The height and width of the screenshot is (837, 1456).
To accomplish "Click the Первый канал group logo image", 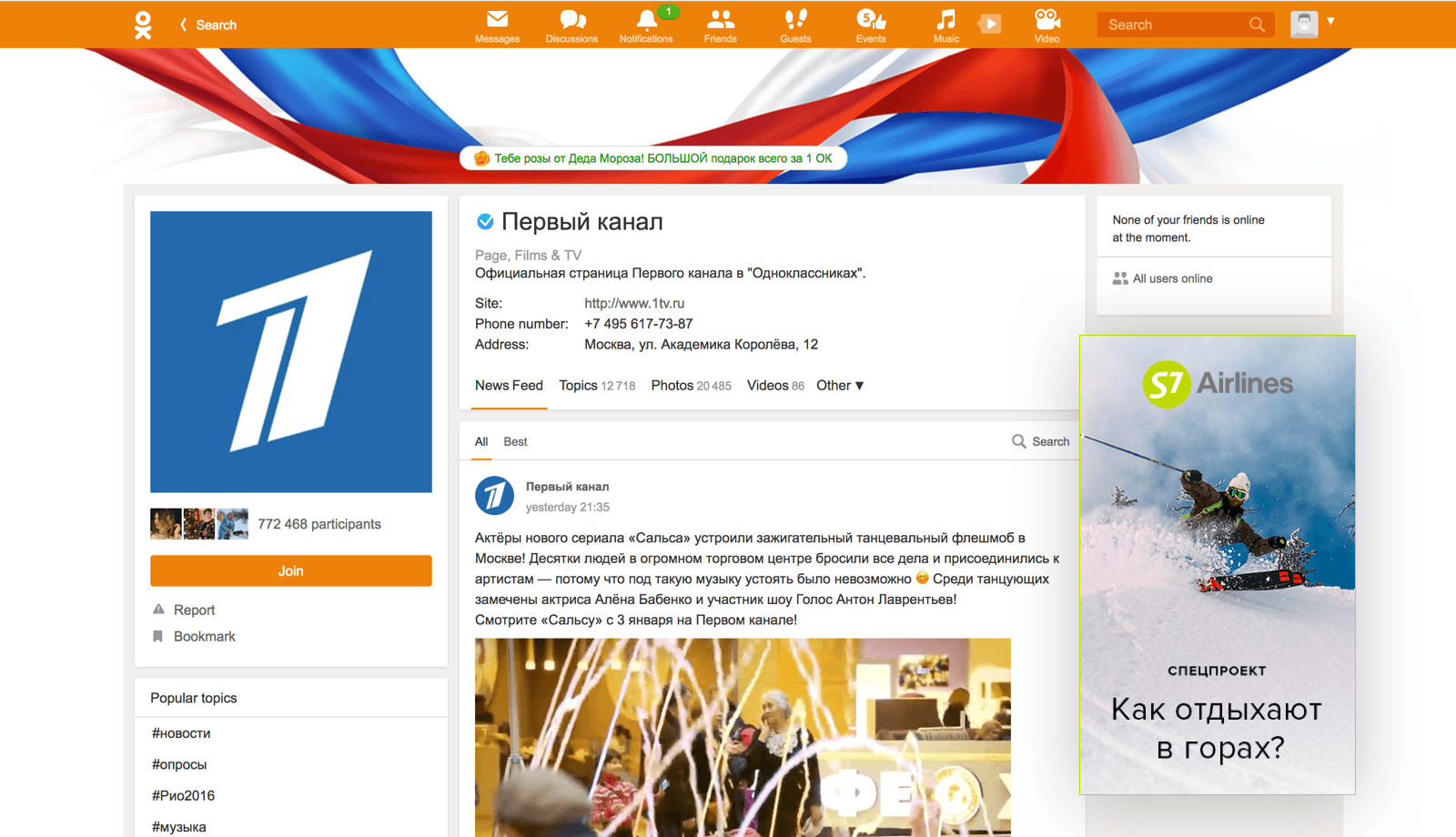I will (291, 352).
